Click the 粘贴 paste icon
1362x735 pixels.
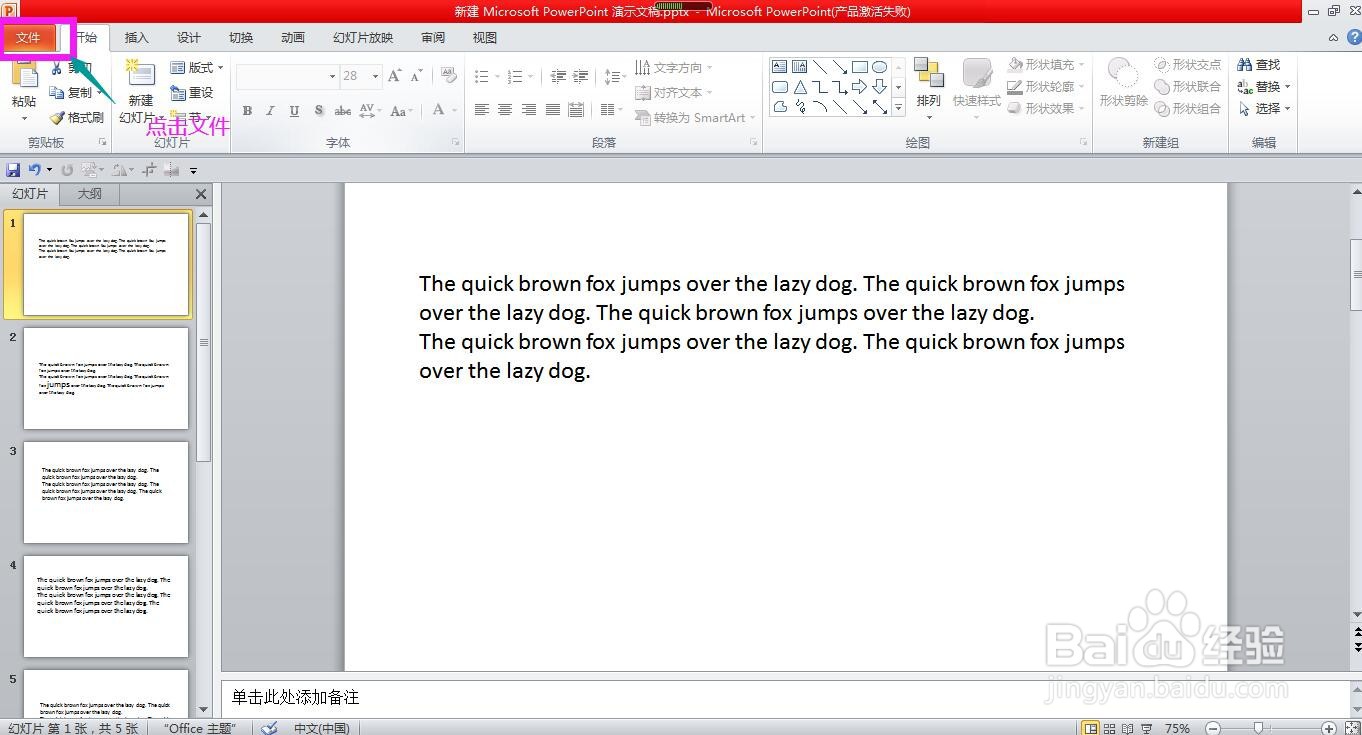(24, 76)
